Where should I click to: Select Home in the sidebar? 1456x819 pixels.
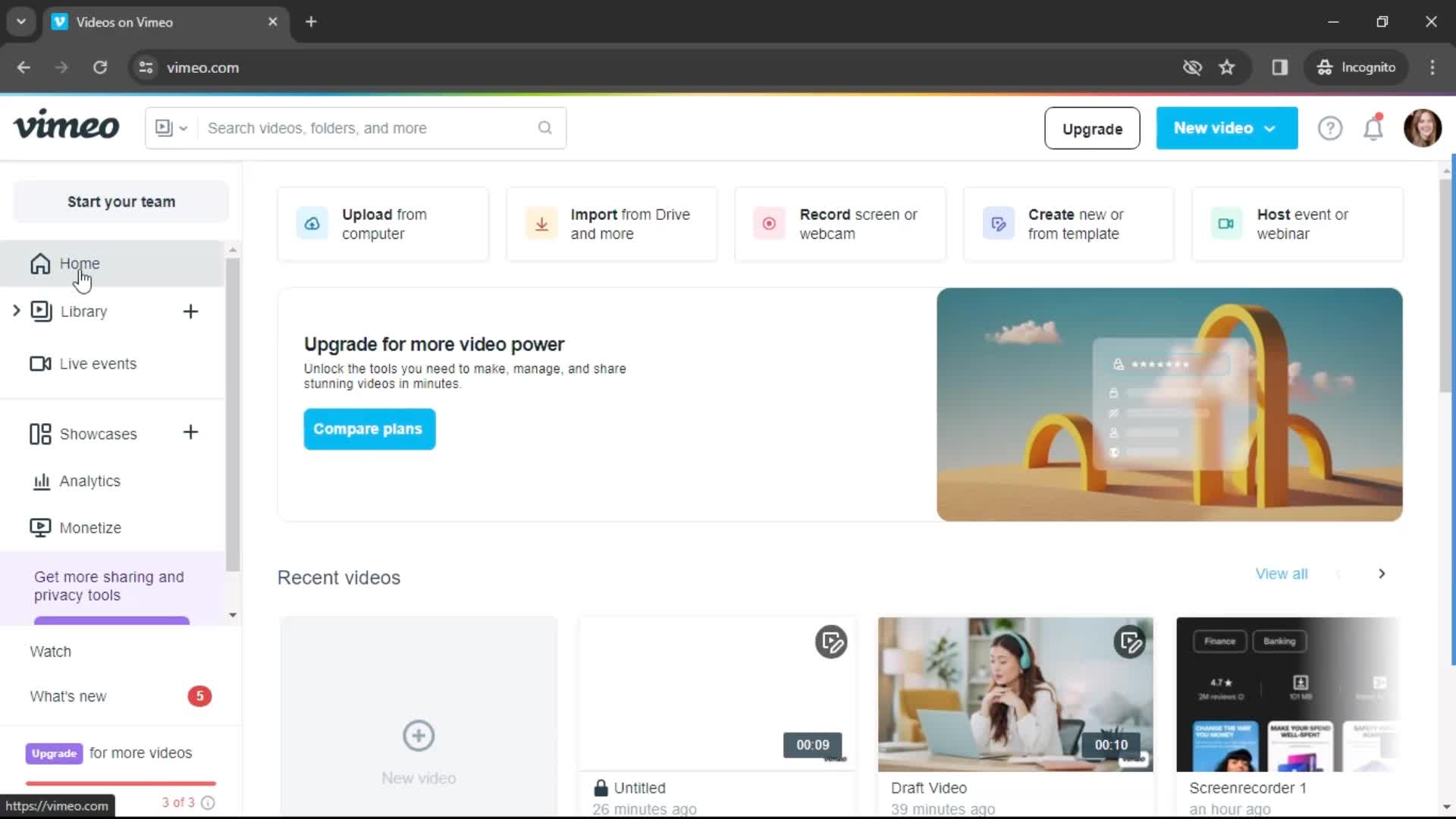(x=112, y=263)
